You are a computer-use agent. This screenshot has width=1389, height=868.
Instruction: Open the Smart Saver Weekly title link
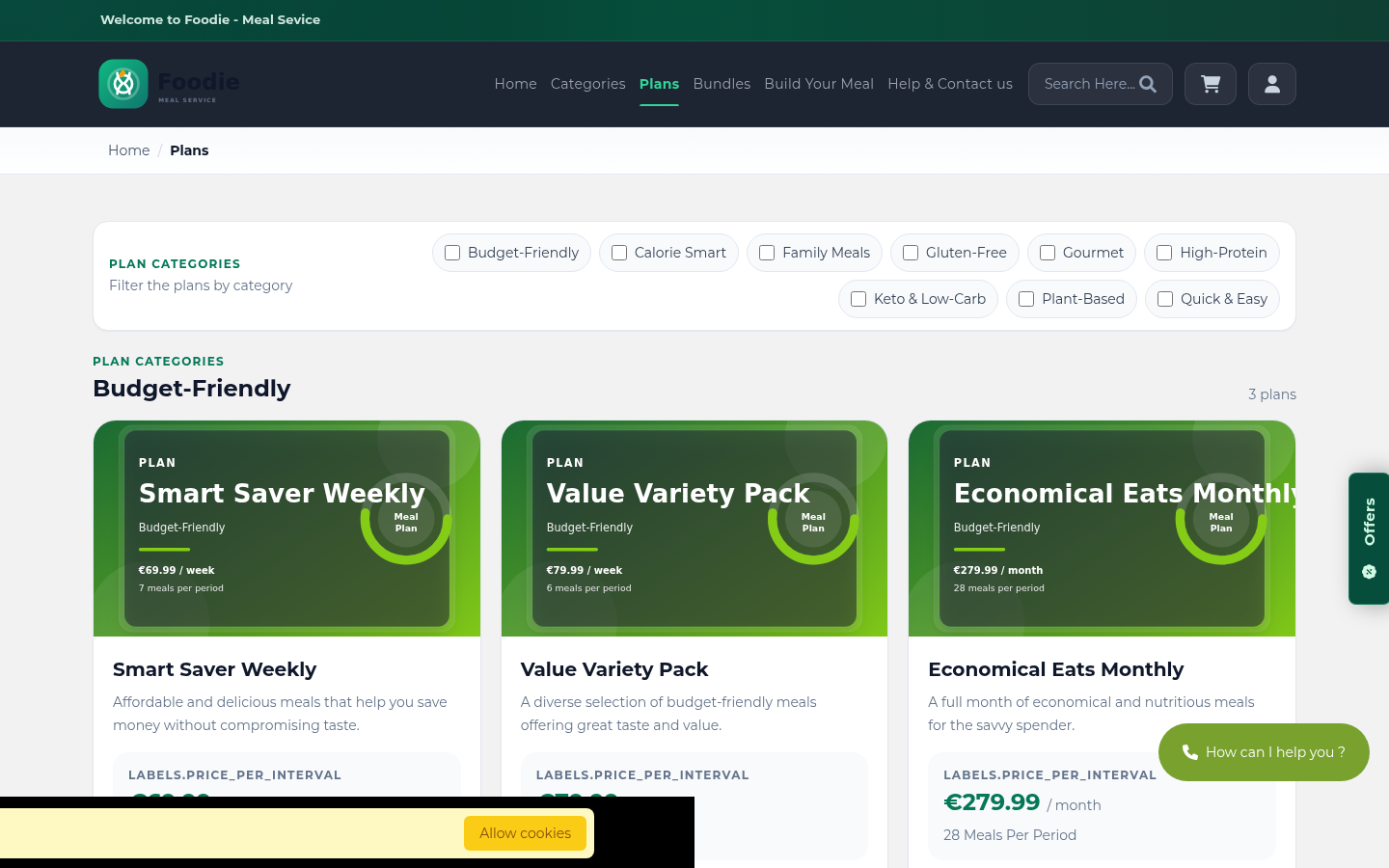point(214,669)
